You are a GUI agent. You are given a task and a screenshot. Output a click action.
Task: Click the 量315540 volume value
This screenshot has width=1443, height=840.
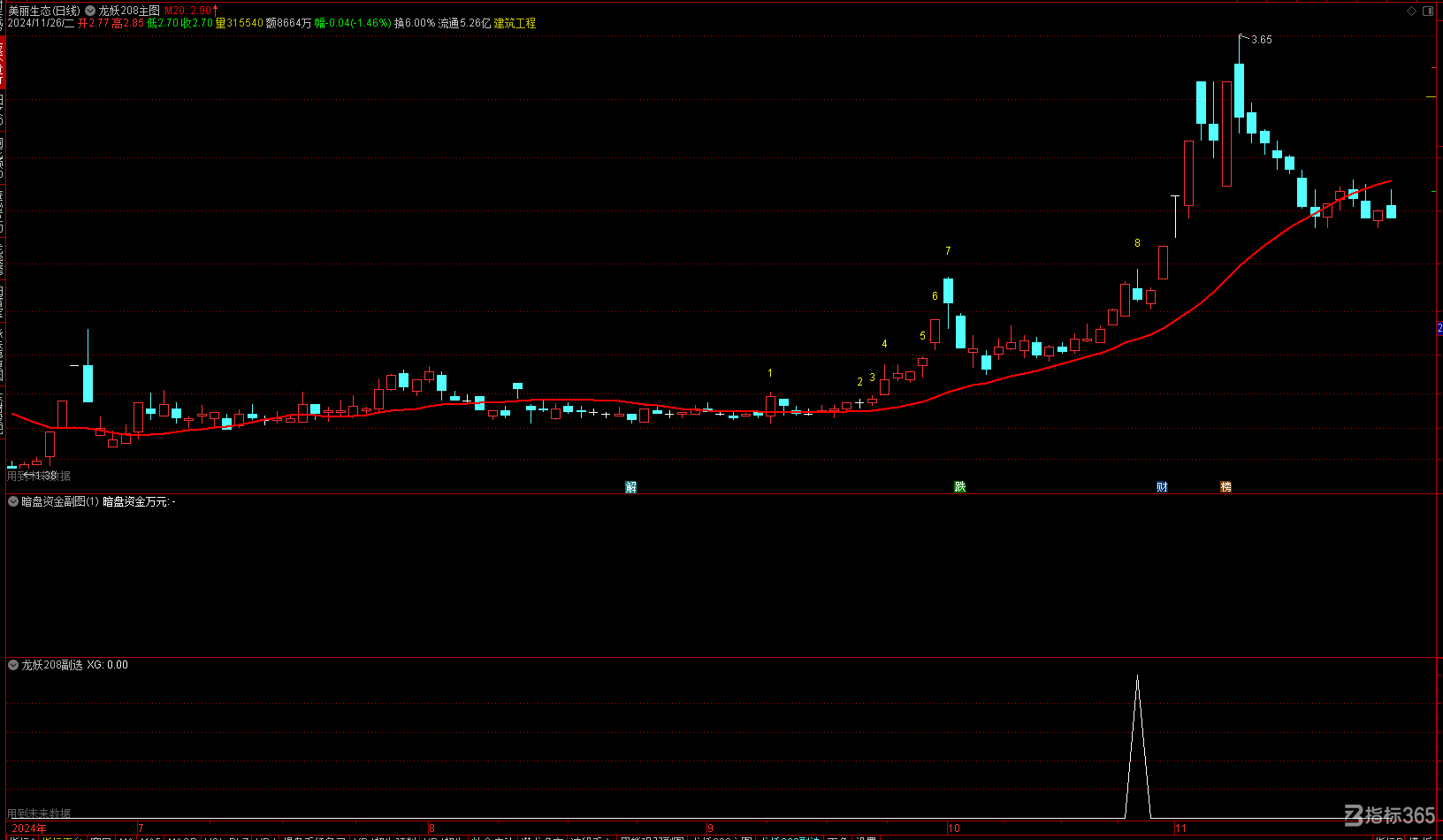click(x=240, y=23)
